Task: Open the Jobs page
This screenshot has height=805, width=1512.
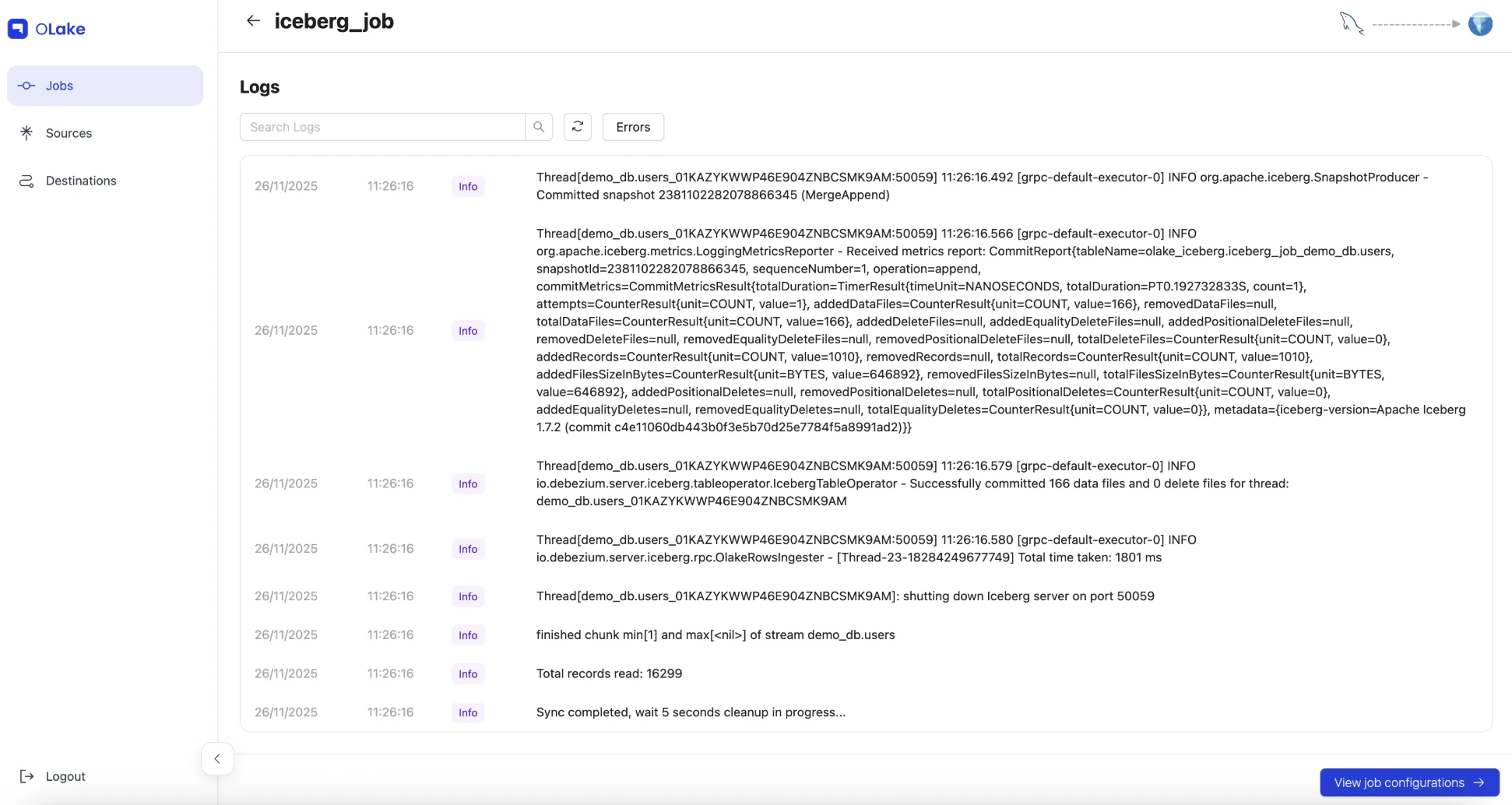Action: pos(58,86)
